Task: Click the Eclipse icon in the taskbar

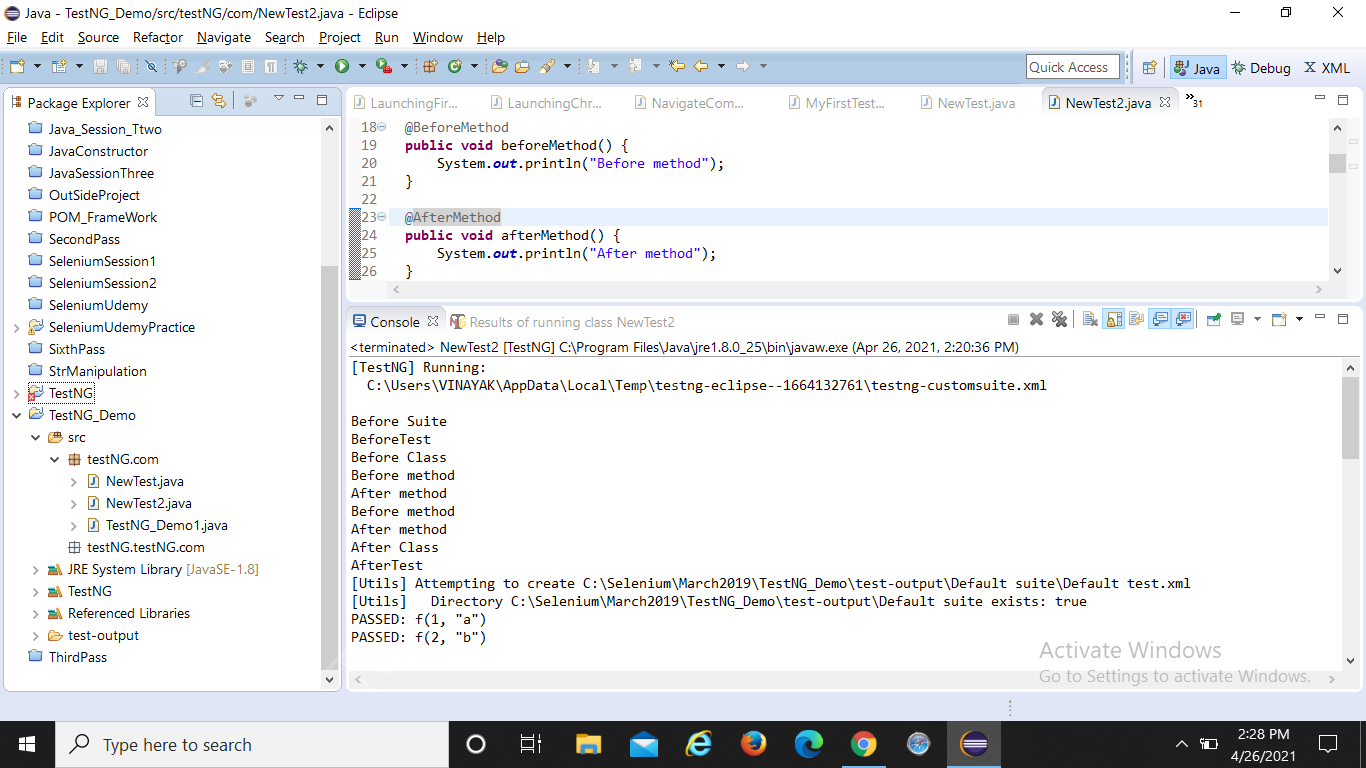Action: 973,744
